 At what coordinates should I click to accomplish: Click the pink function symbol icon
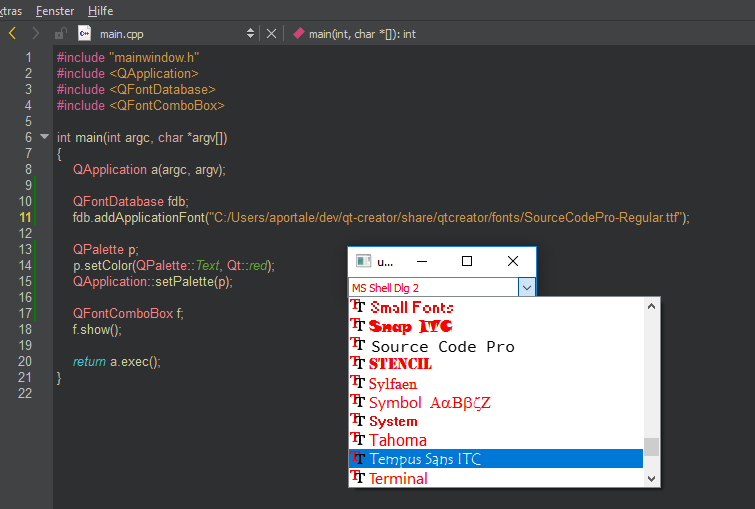click(x=298, y=33)
